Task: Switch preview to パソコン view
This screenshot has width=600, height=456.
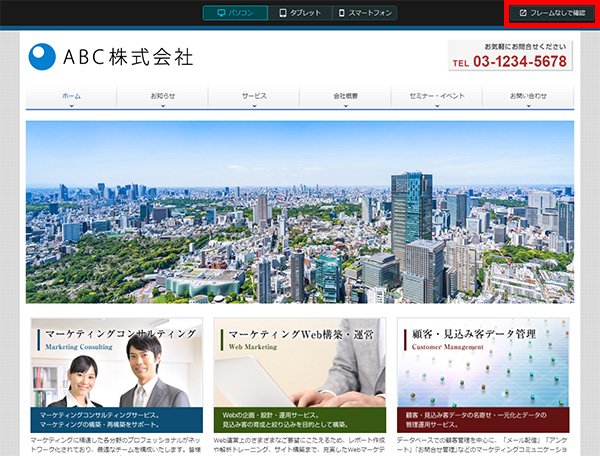Action: tap(235, 13)
